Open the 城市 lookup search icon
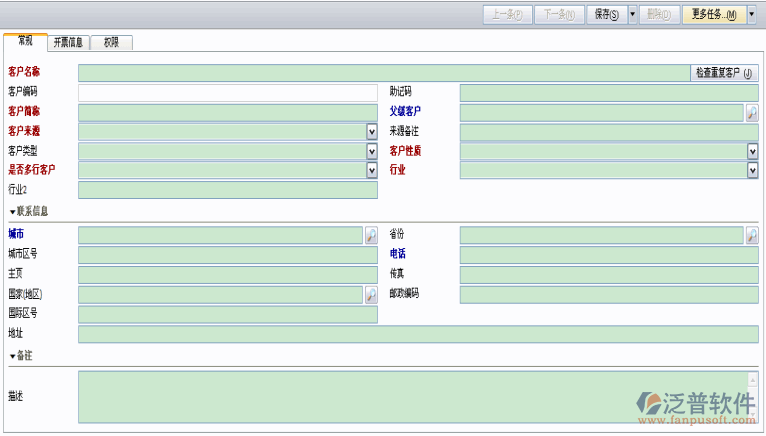The height and width of the screenshot is (436, 766). tap(371, 235)
